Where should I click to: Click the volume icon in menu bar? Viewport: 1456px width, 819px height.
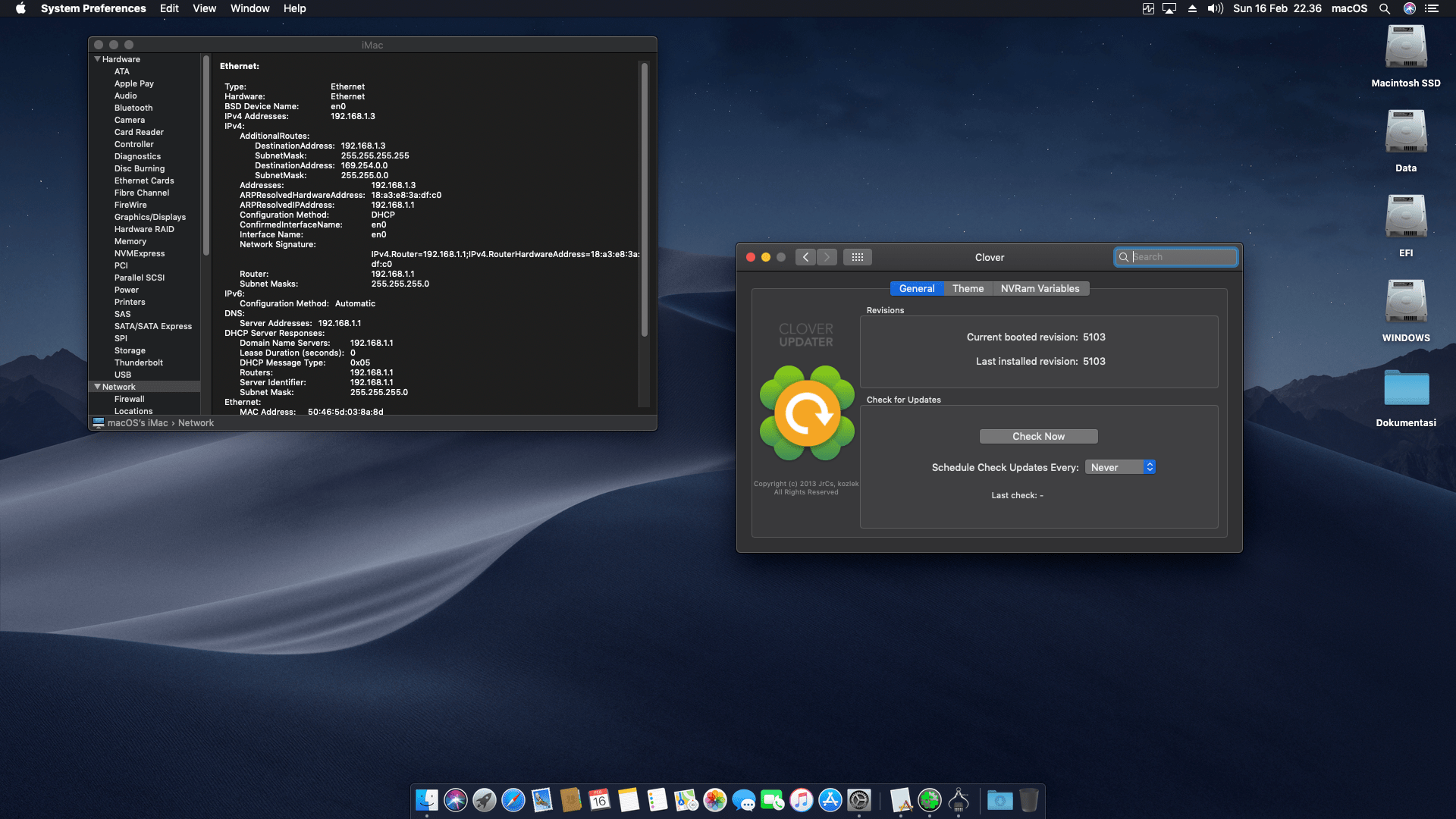[x=1216, y=8]
